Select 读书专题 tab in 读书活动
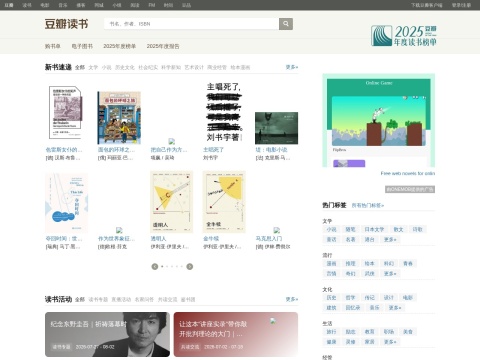 tap(98, 299)
